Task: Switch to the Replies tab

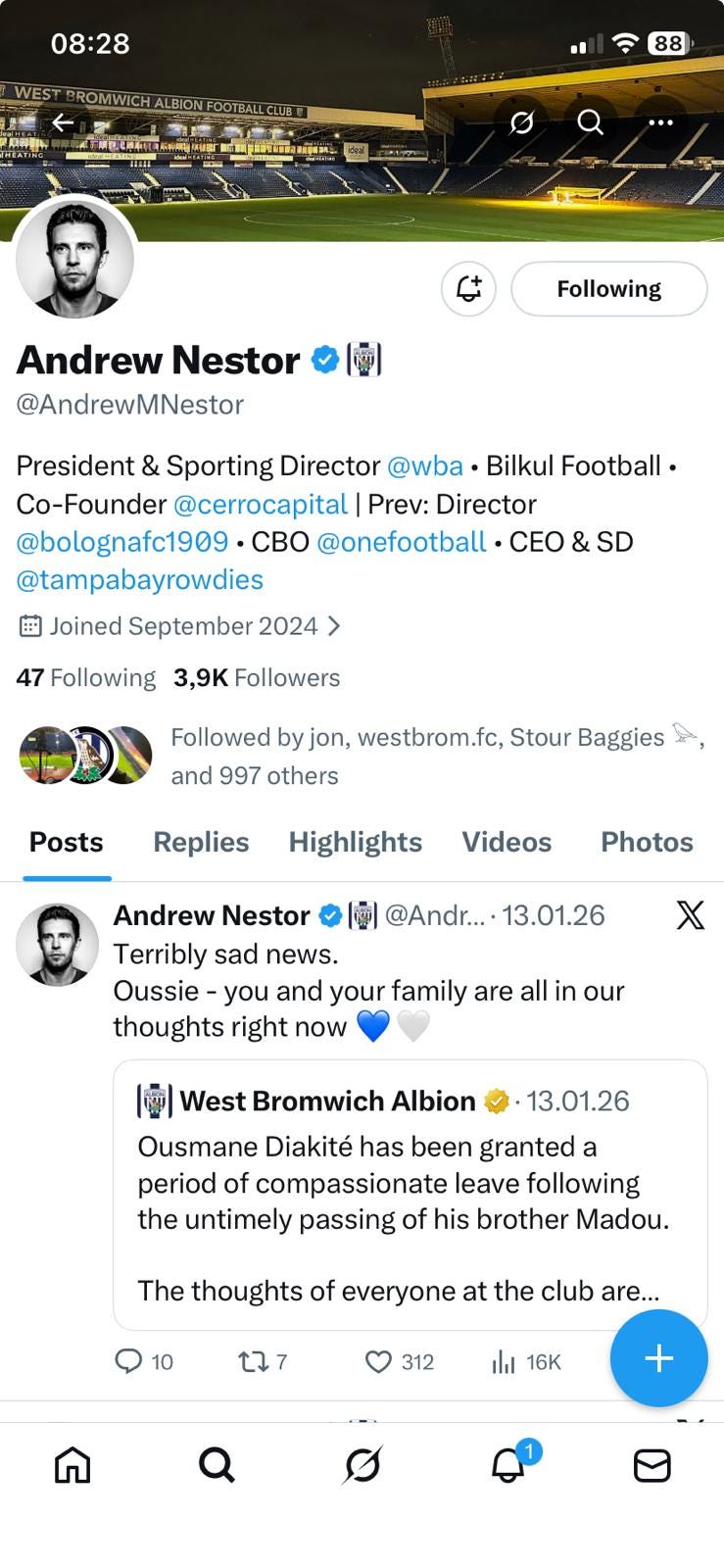Action: tap(201, 842)
